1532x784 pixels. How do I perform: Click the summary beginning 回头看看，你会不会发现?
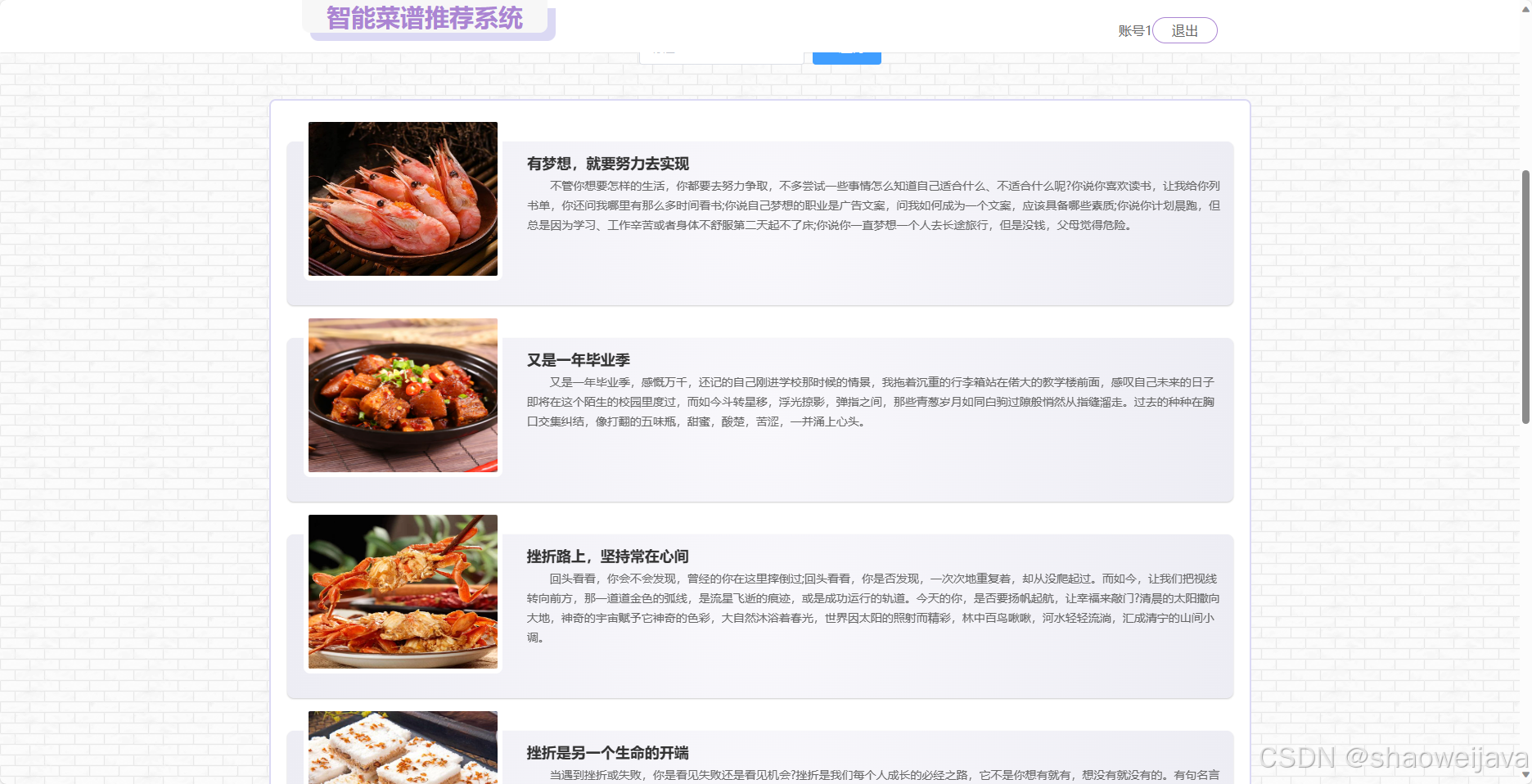873,608
